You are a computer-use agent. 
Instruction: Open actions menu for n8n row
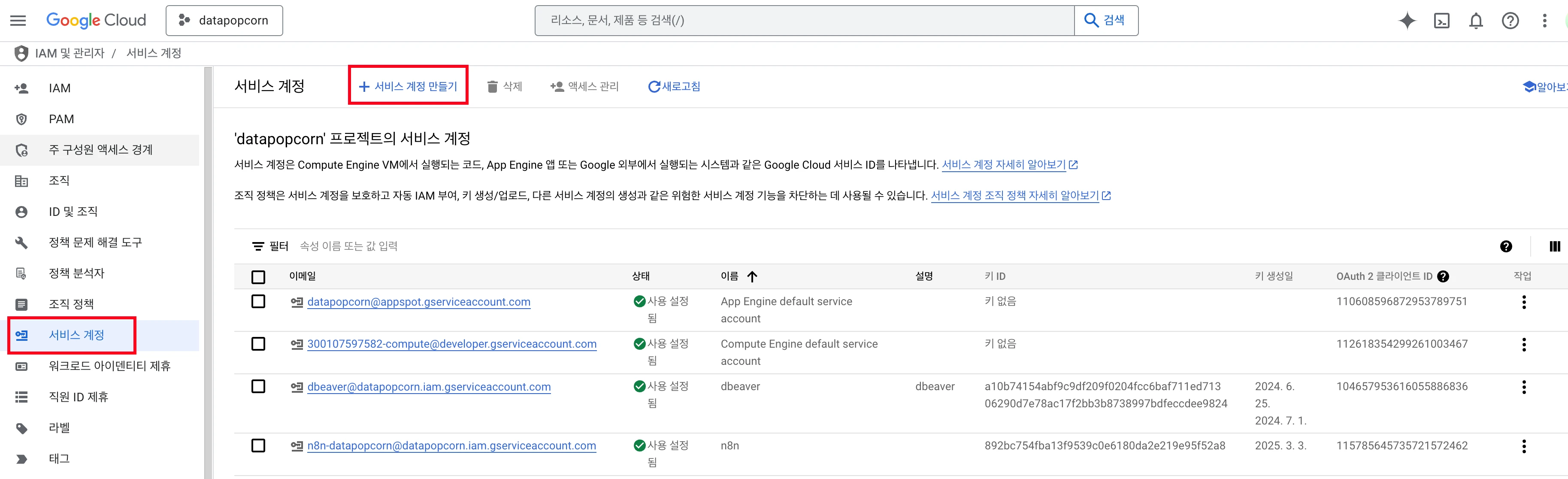point(1523,447)
